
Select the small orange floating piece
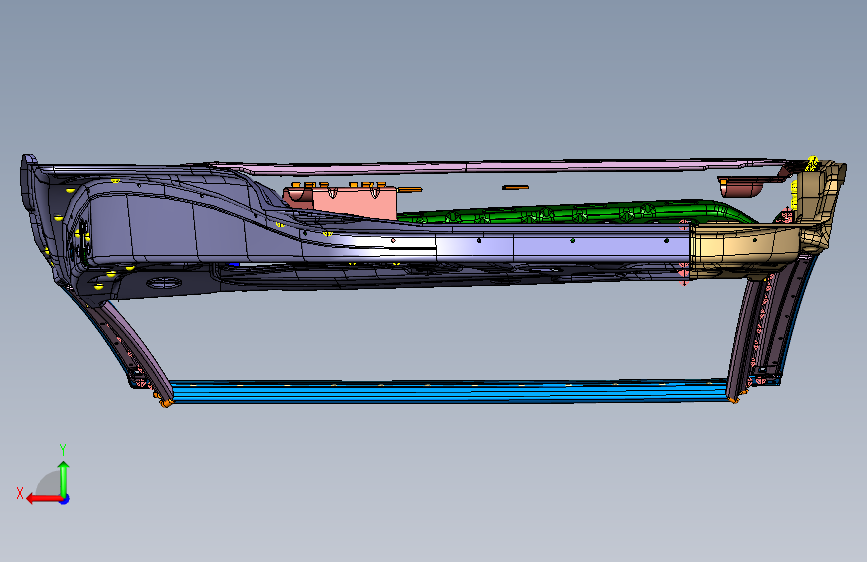(515, 188)
